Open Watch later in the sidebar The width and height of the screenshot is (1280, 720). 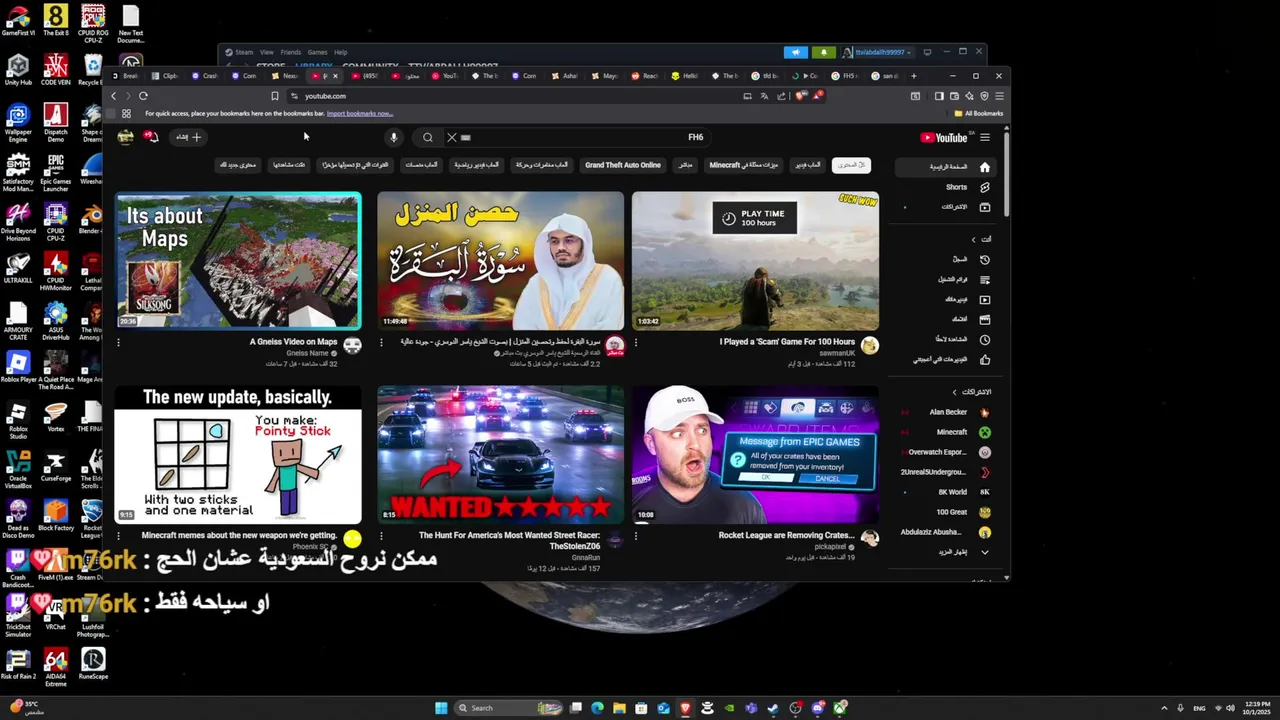946,339
